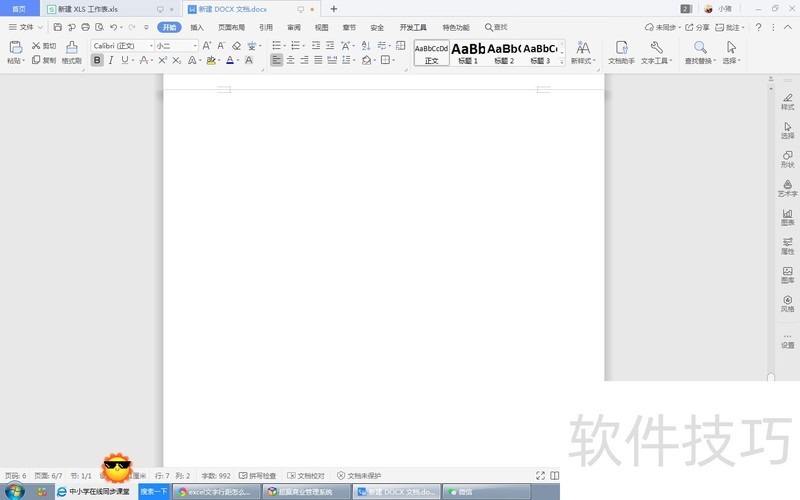Toggle Italic formatting button
Image resolution: width=800 pixels, height=500 pixels.
click(x=111, y=60)
